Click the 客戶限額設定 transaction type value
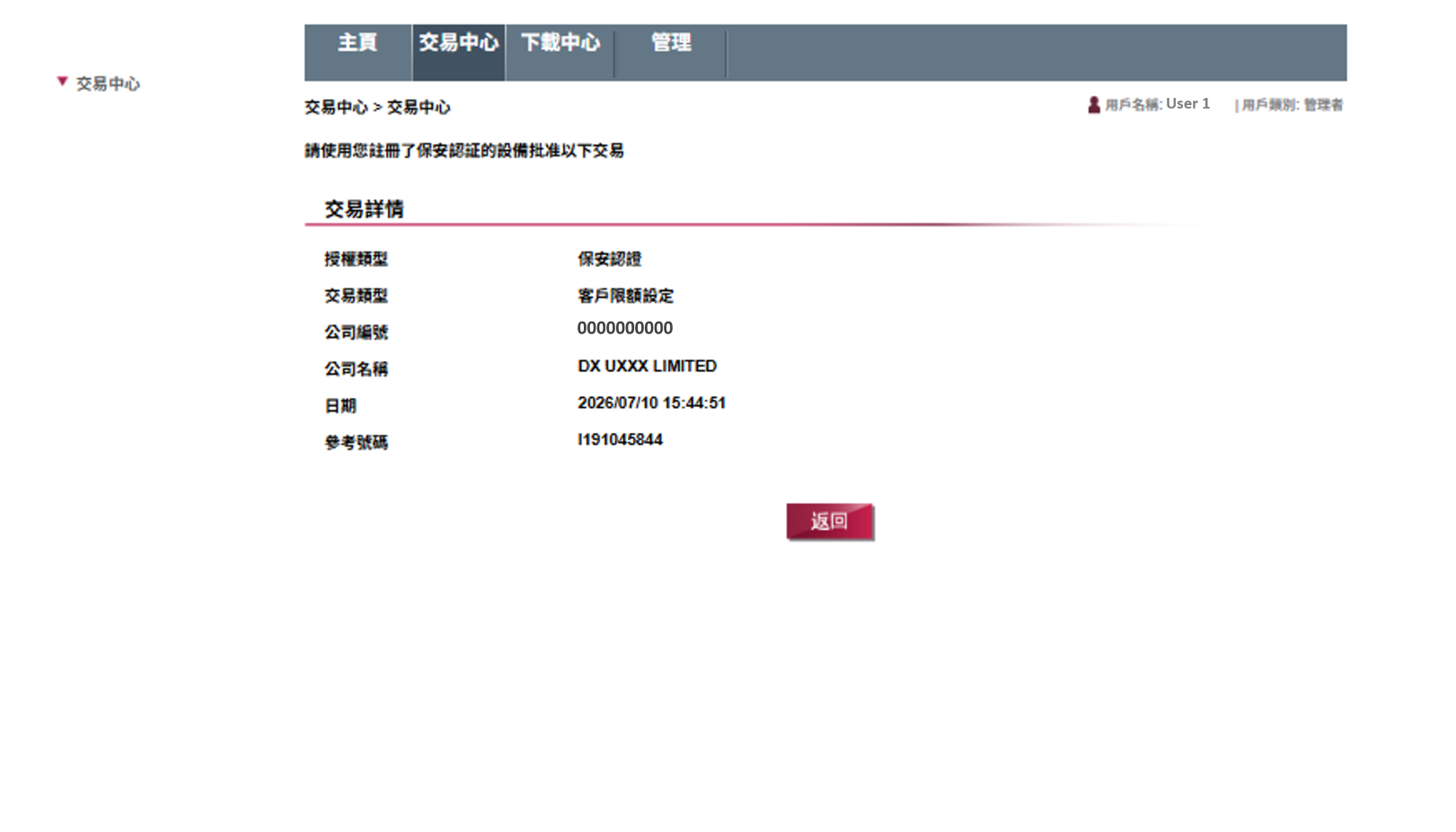 (x=626, y=296)
